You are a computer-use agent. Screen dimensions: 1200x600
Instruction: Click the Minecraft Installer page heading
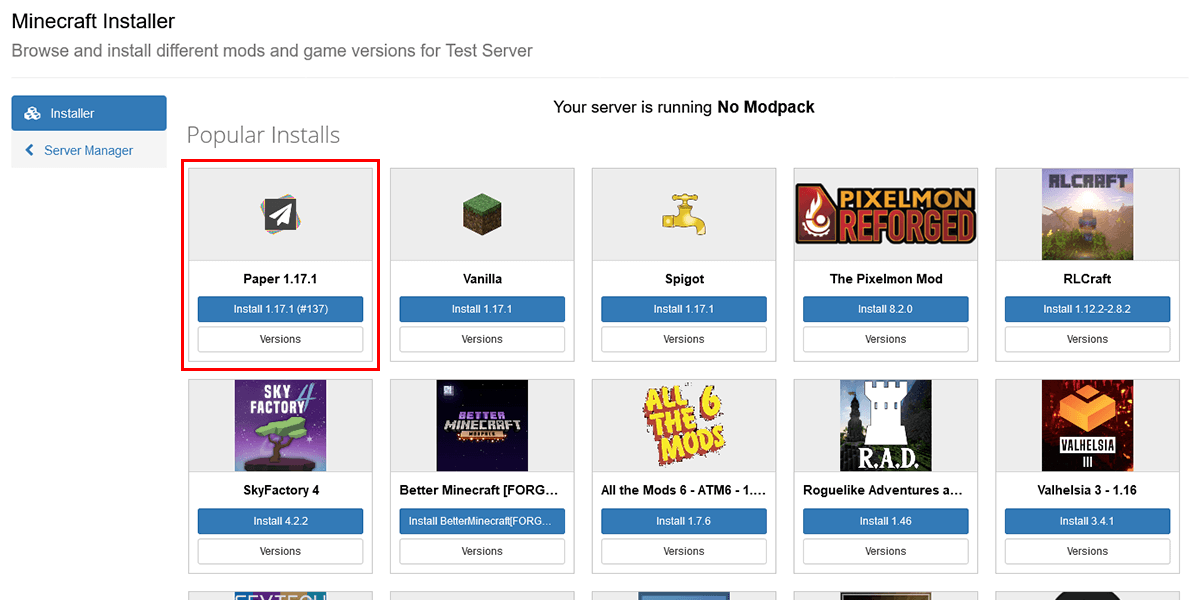93,20
